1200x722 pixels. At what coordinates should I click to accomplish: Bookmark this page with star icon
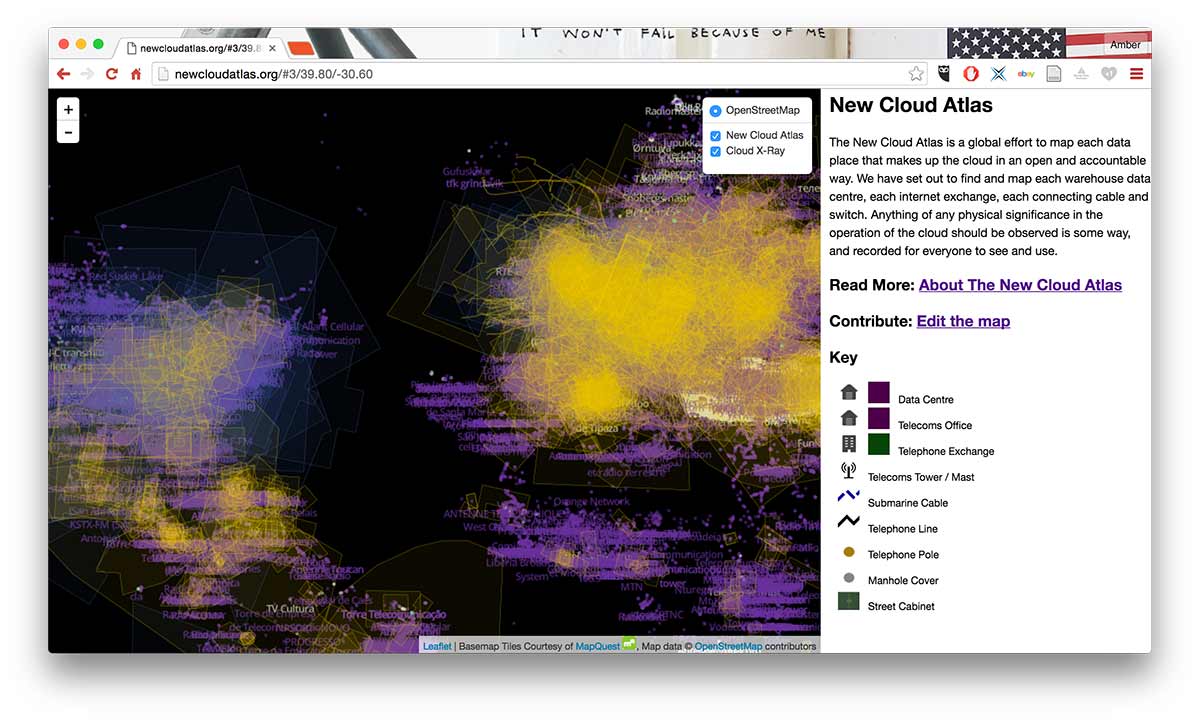[915, 74]
